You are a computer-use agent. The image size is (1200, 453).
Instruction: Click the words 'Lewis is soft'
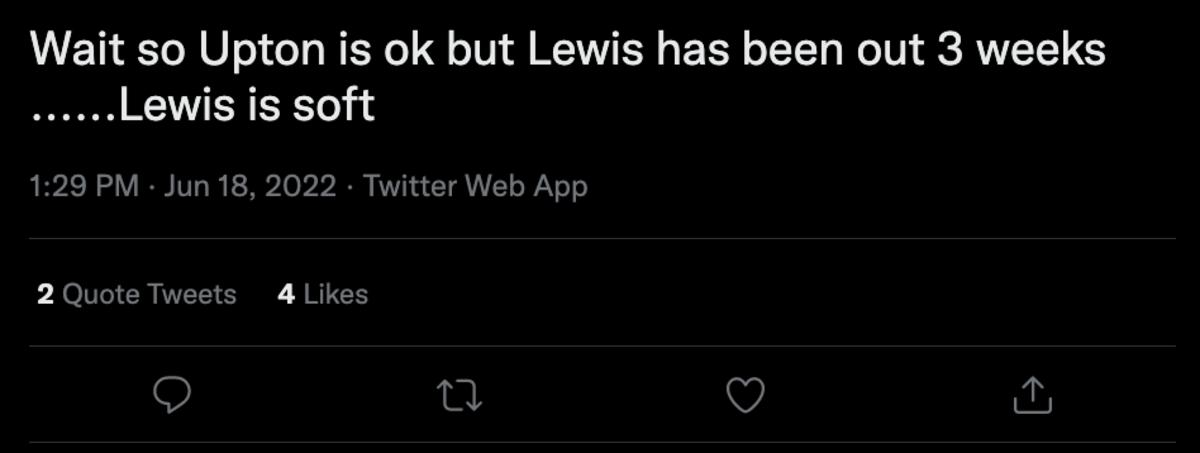[x=246, y=105]
